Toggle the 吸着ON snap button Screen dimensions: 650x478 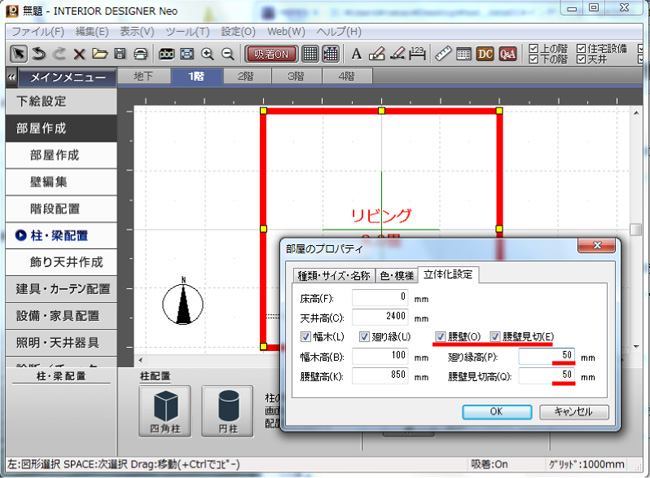point(270,53)
